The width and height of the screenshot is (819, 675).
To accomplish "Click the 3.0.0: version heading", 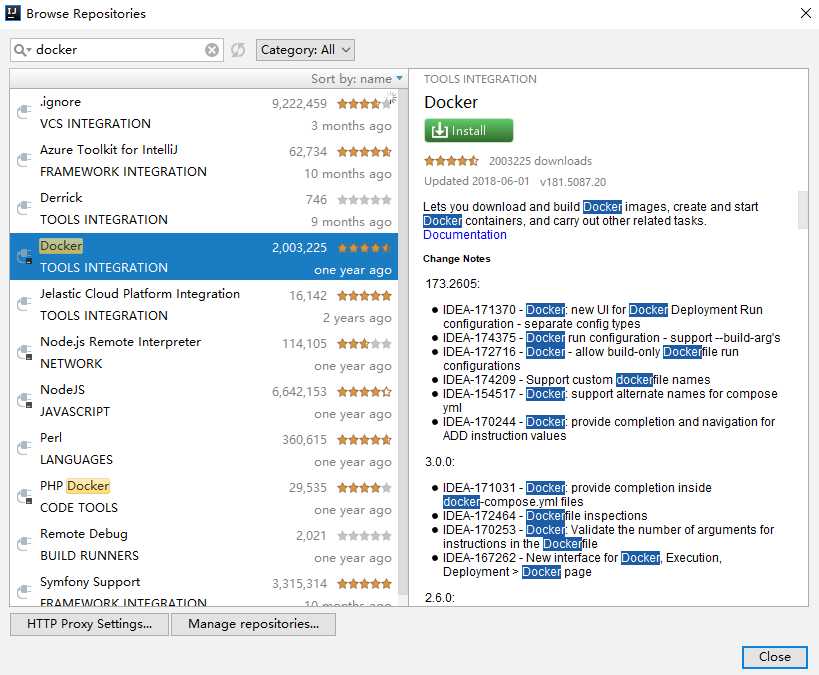I will 440,462.
